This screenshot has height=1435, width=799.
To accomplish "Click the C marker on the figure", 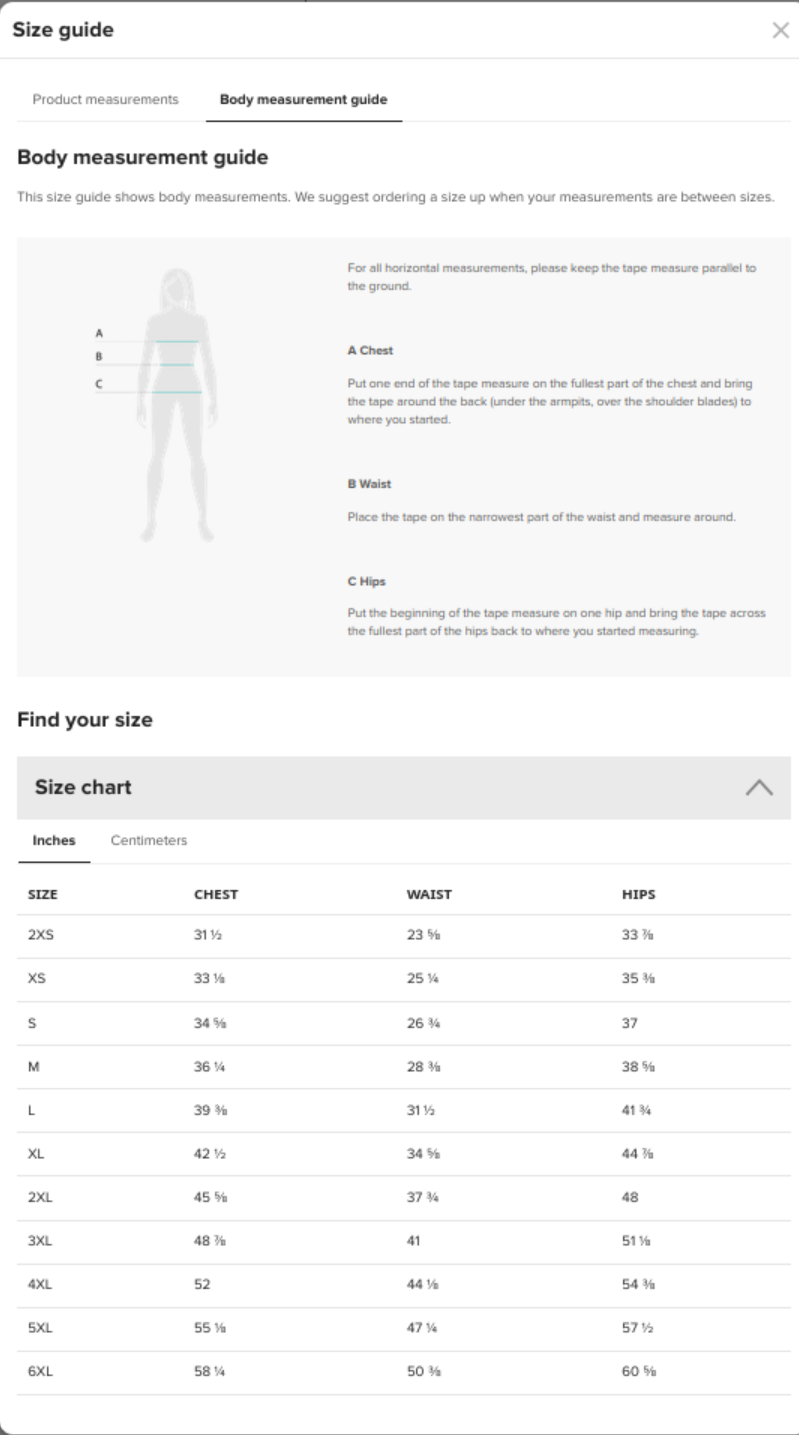I will click(x=99, y=383).
